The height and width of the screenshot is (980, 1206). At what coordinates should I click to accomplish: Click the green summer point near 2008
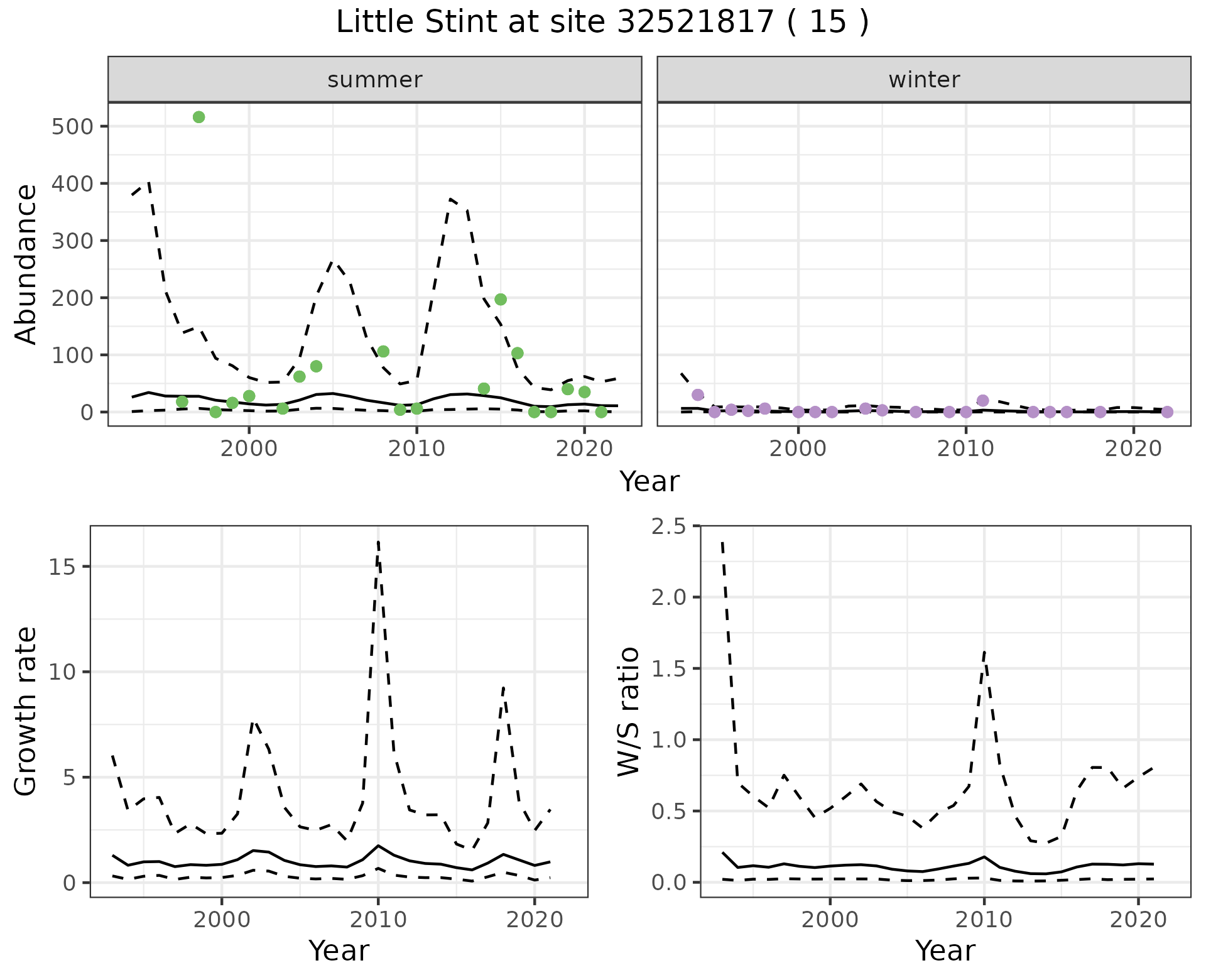click(x=383, y=351)
